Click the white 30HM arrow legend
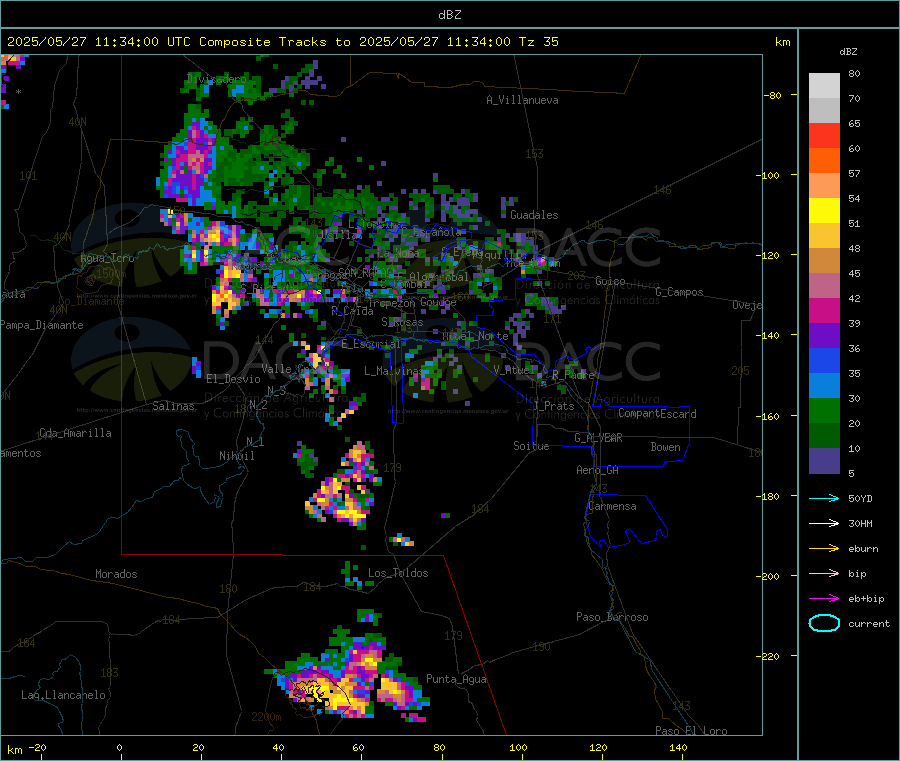The height and width of the screenshot is (761, 900). (x=824, y=523)
